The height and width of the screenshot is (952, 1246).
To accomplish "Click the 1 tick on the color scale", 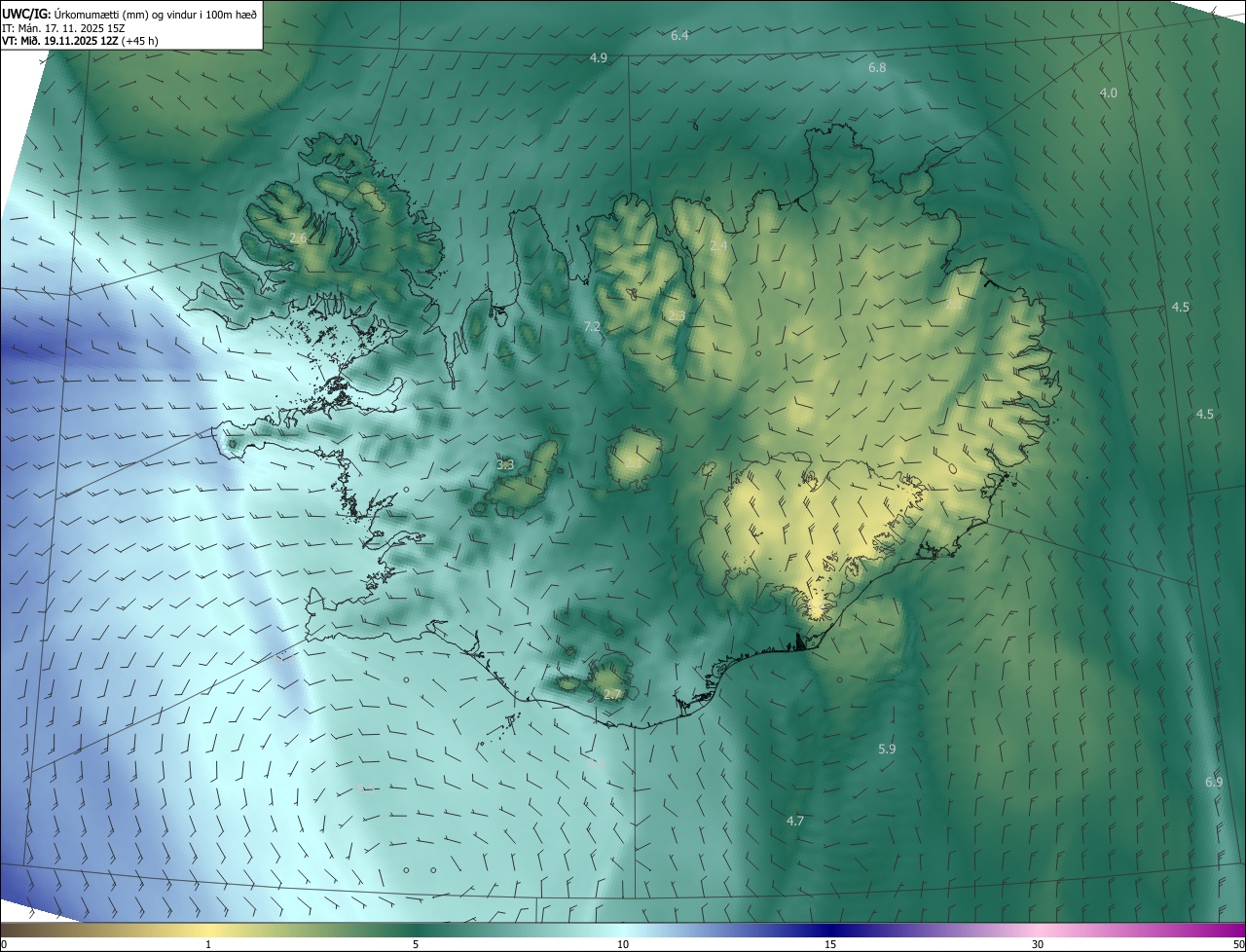I will (x=208, y=944).
